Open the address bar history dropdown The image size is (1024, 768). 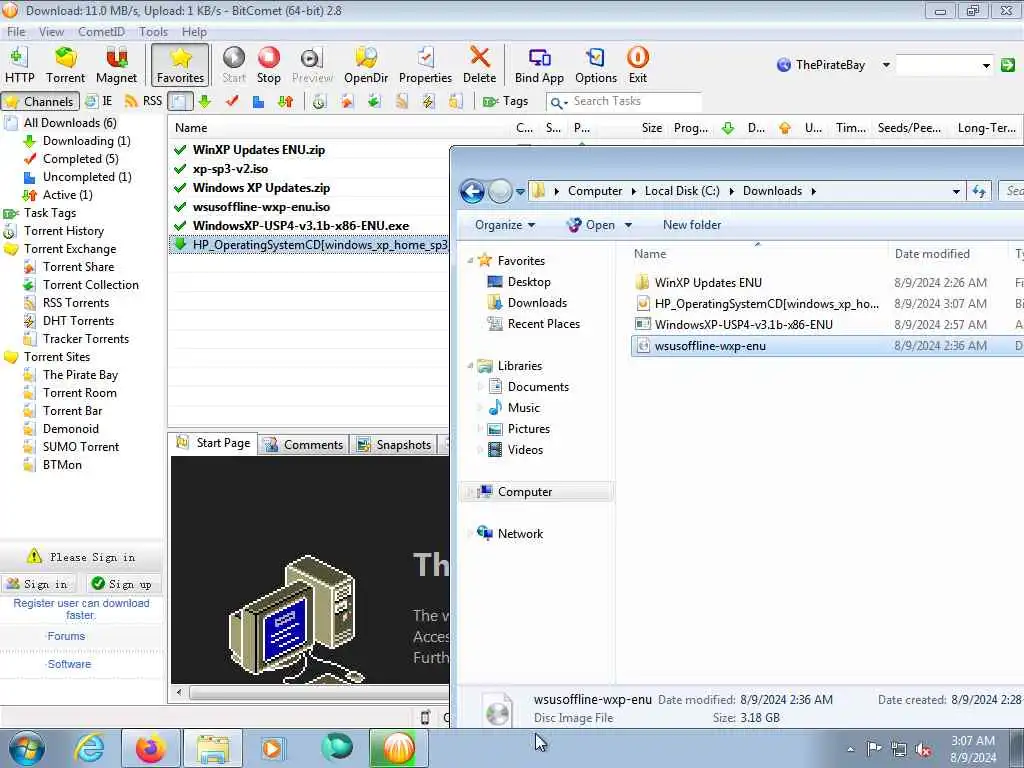(956, 191)
